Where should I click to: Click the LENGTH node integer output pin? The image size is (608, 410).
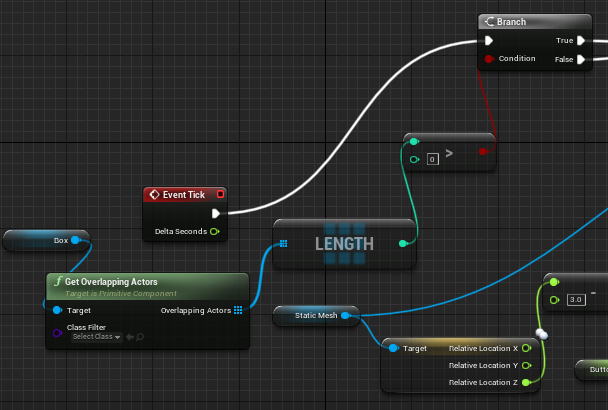click(403, 244)
